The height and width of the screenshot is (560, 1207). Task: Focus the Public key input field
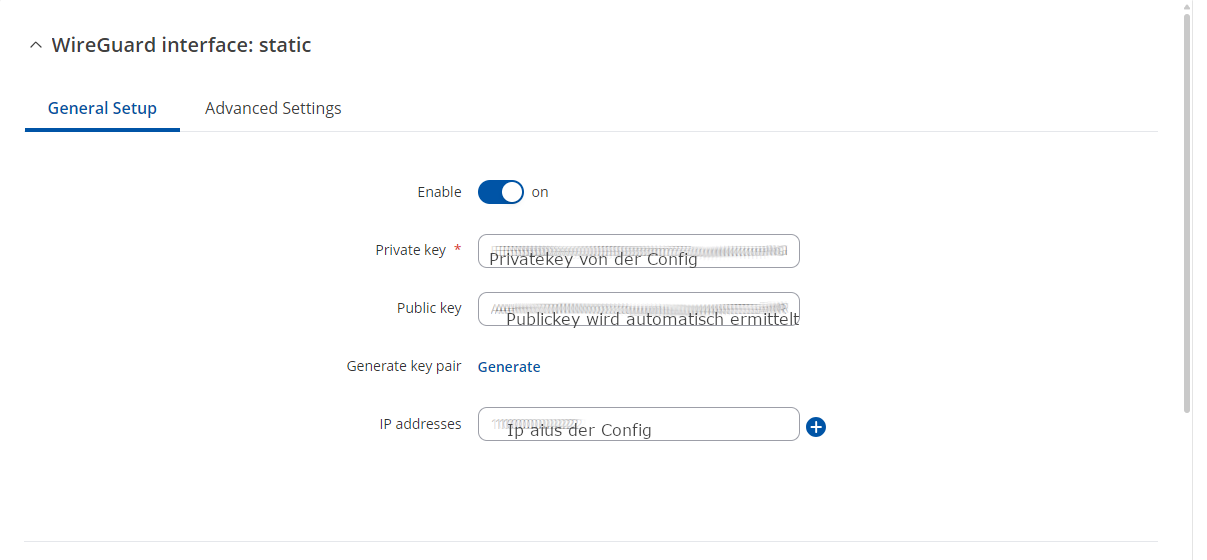click(x=638, y=309)
